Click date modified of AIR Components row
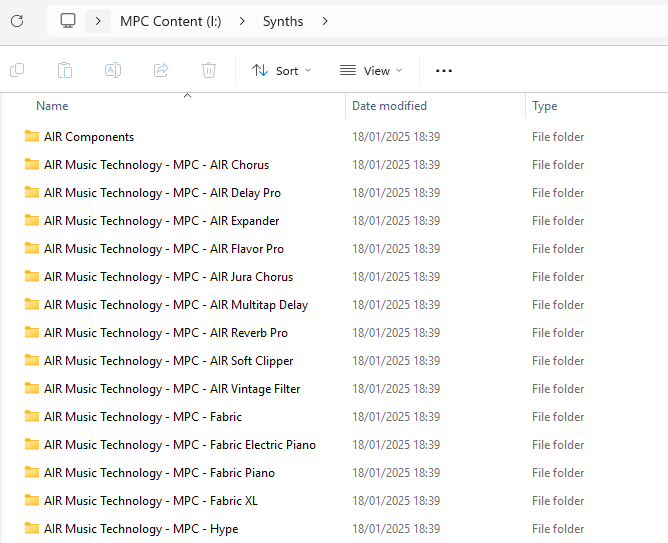Screen dimensions: 668x543 point(396,137)
